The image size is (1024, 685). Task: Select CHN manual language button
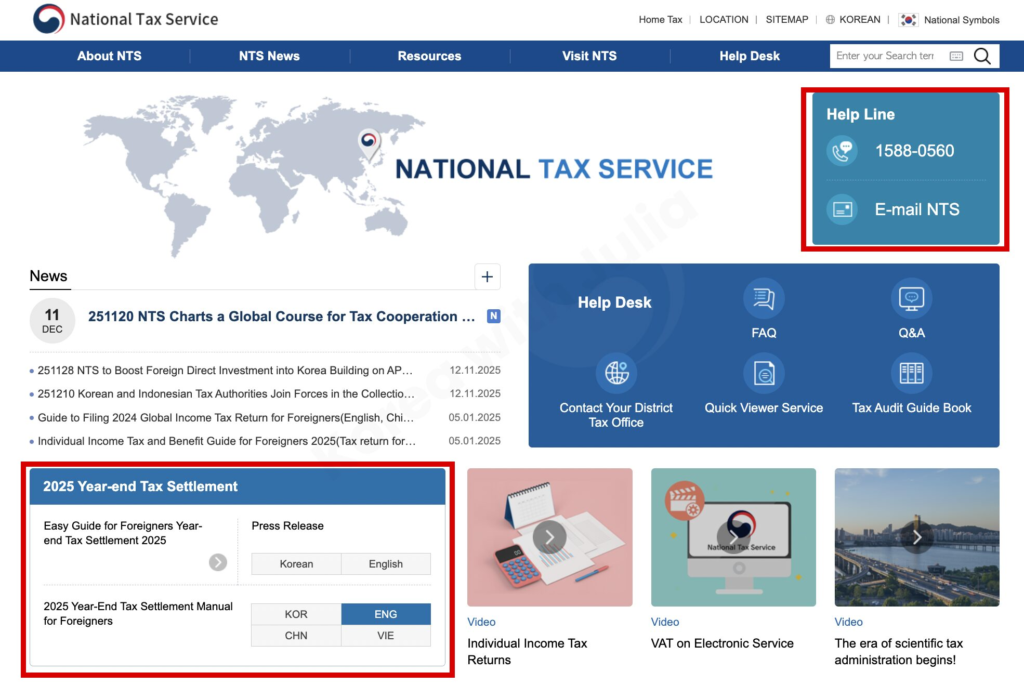pos(296,635)
